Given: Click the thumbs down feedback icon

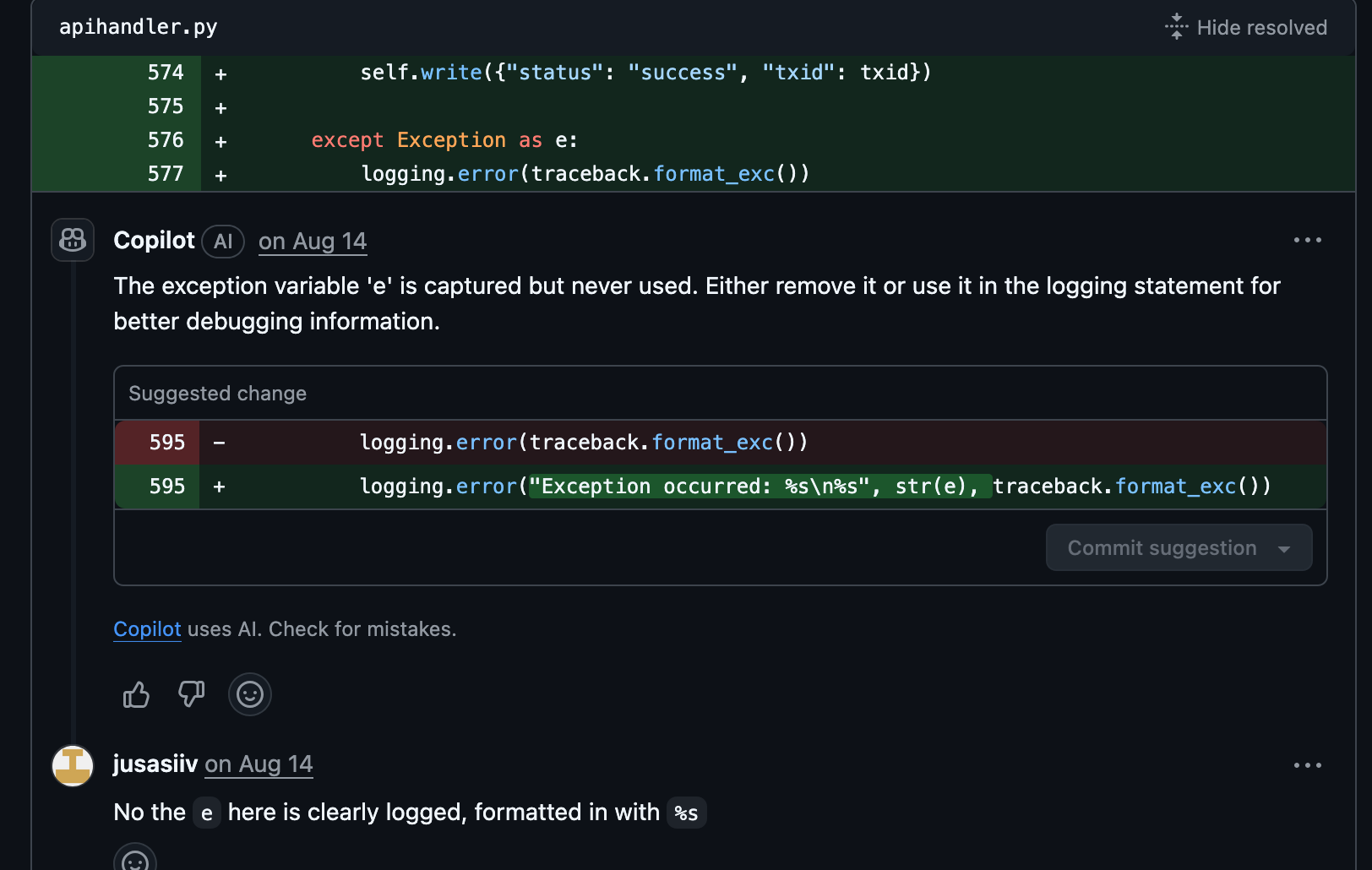Looking at the screenshot, I should coord(192,695).
